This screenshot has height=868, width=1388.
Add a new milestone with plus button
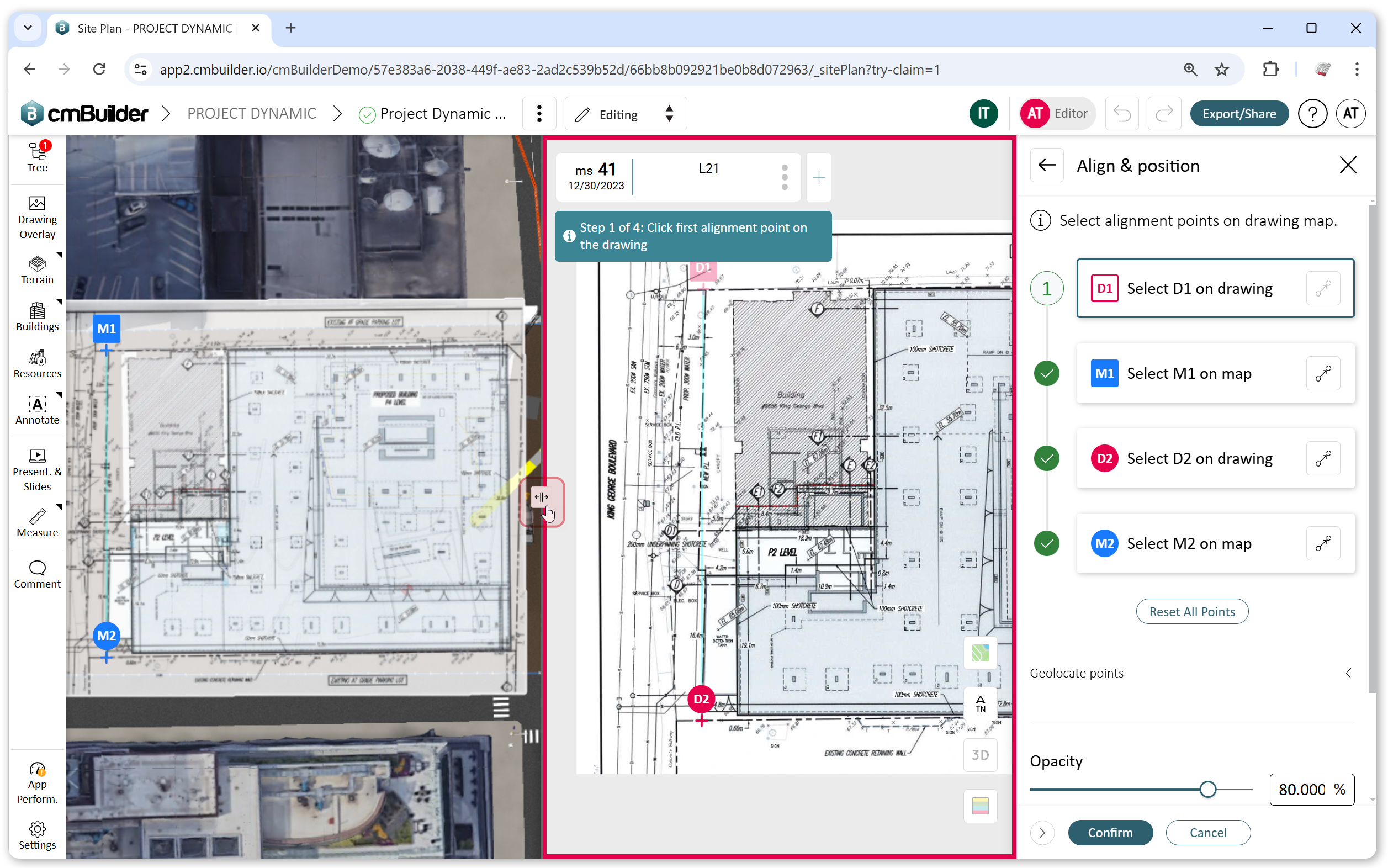coord(819,177)
